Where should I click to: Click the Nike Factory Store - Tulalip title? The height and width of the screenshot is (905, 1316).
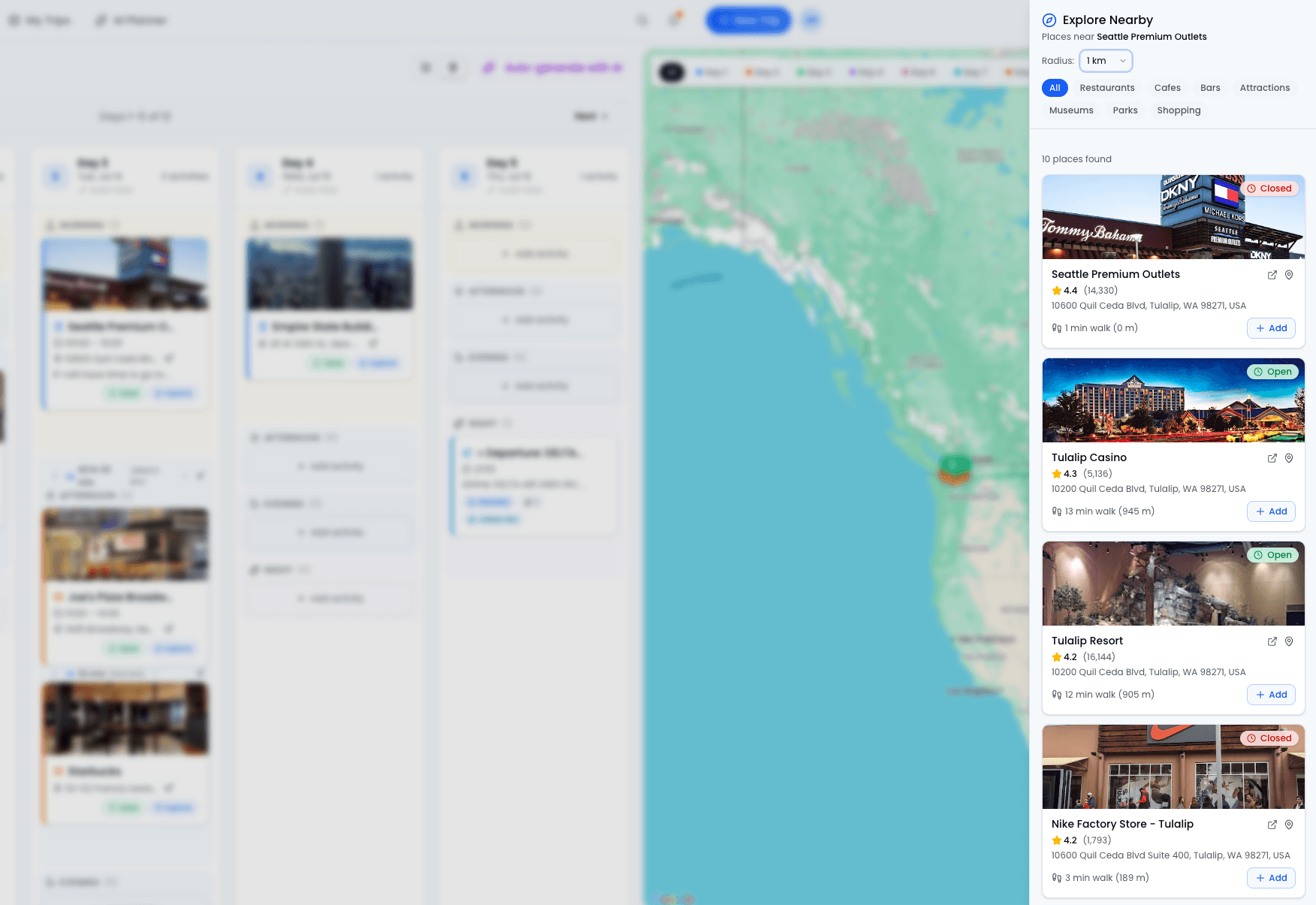[x=1122, y=824]
